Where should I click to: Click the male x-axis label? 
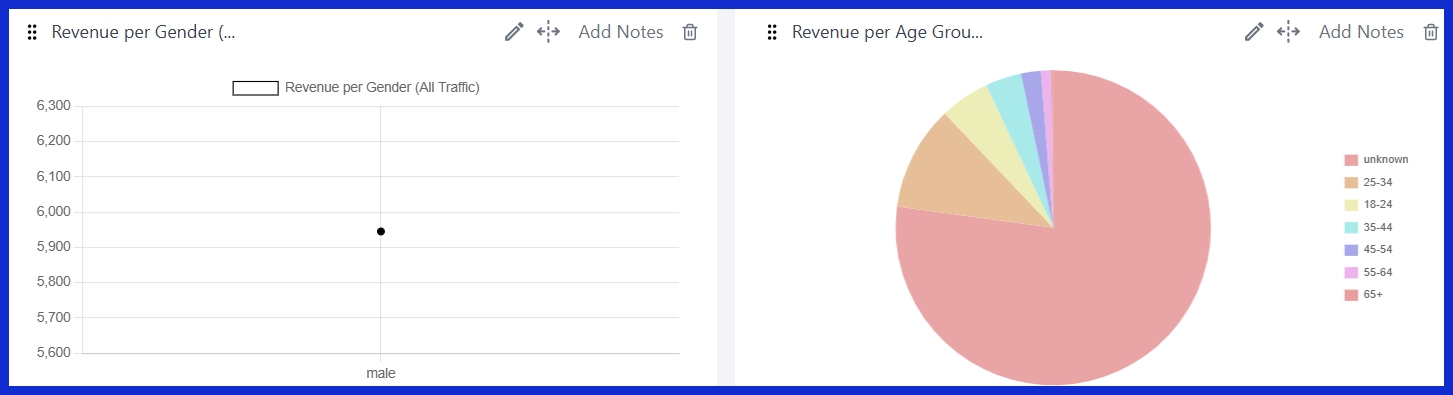coord(381,373)
